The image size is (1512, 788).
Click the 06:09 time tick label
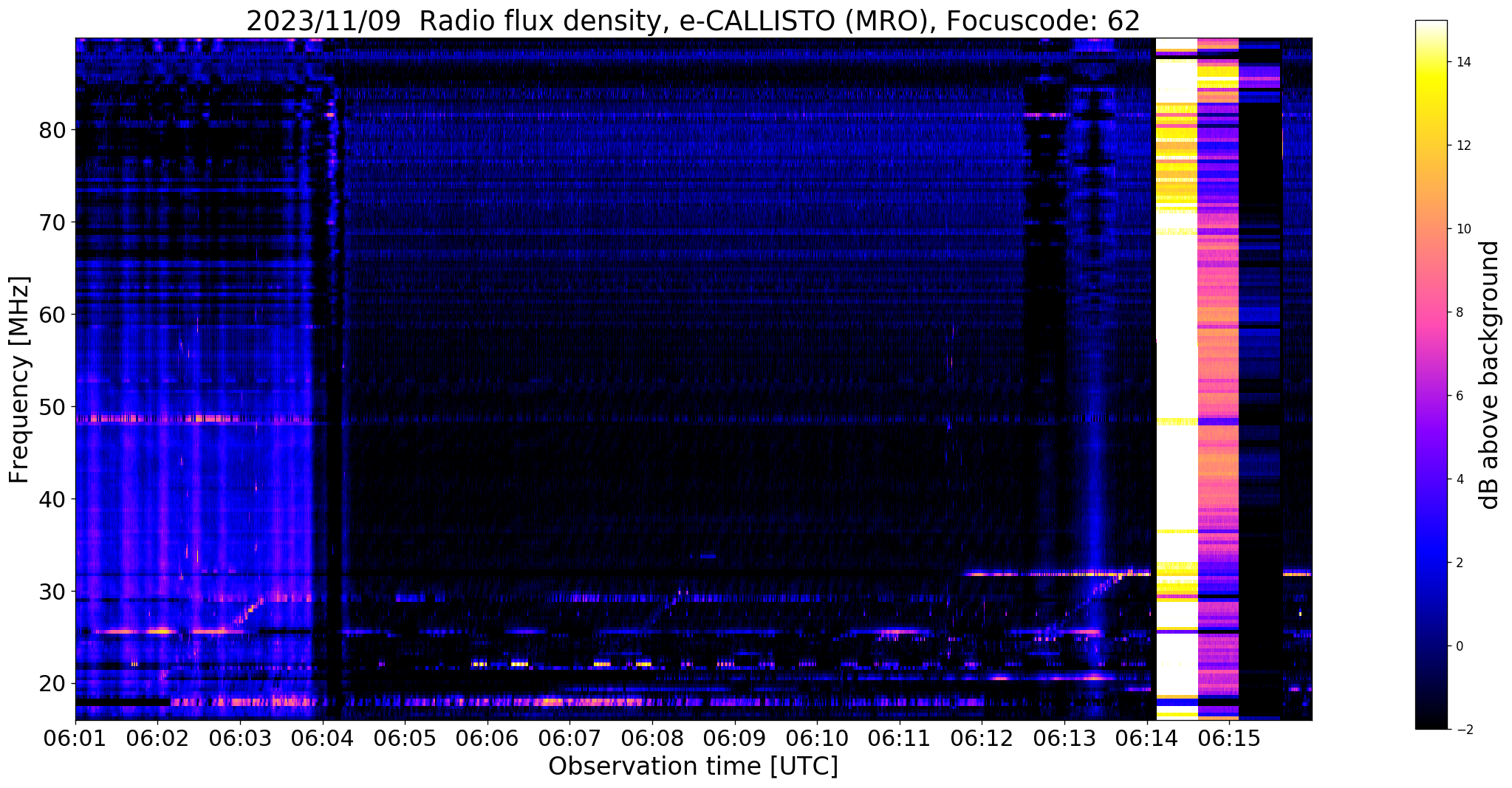(x=734, y=739)
